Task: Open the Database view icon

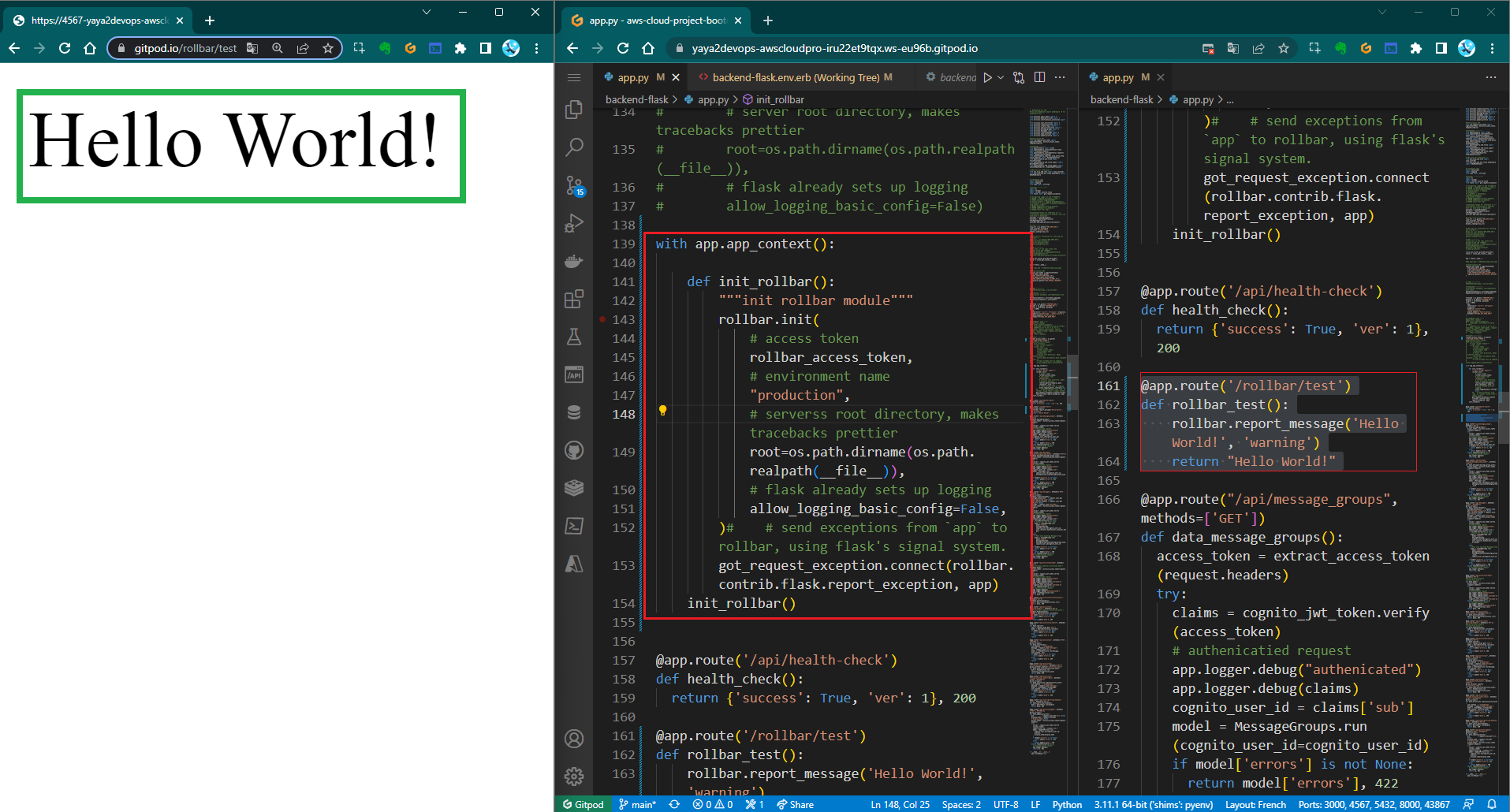Action: (x=574, y=412)
